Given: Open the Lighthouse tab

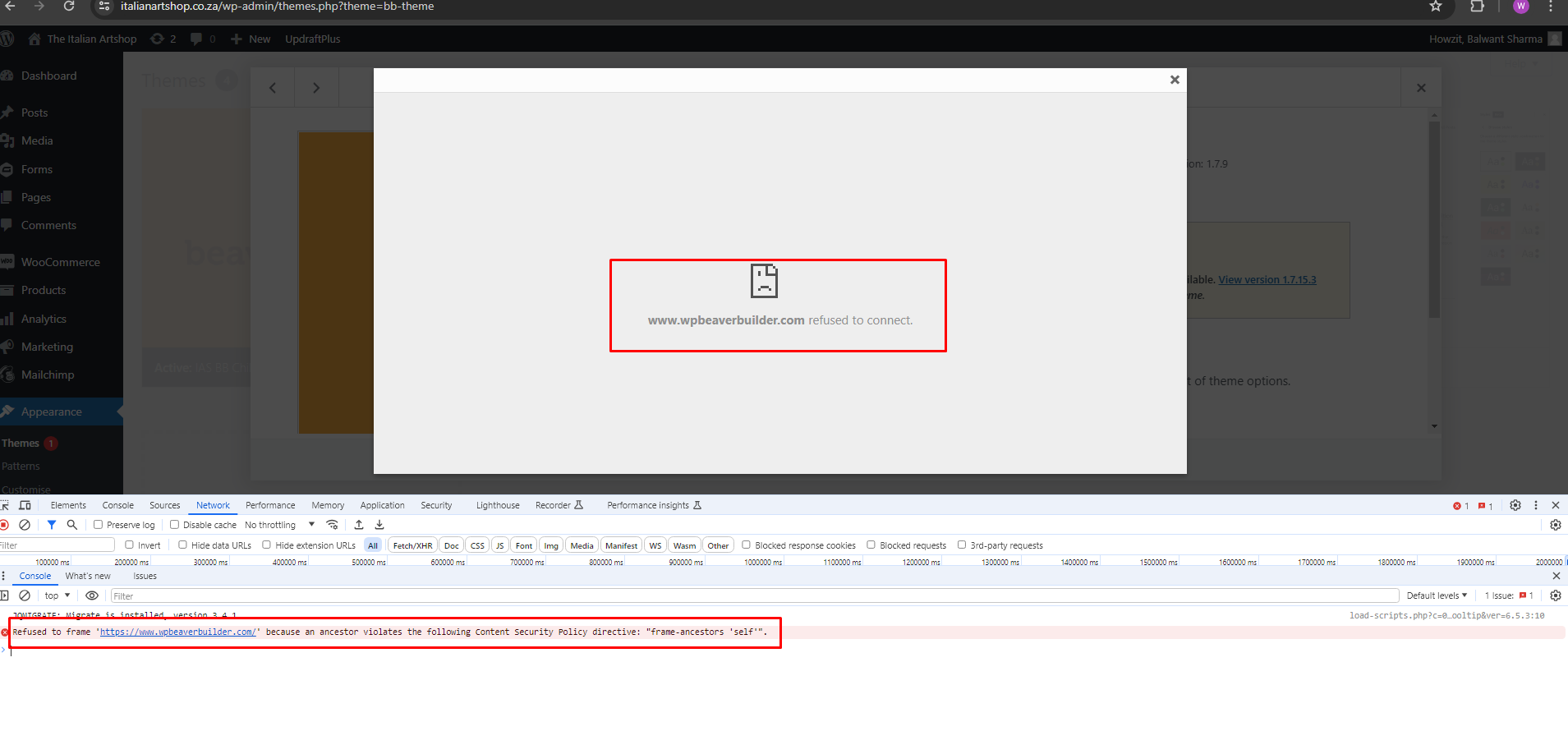Looking at the screenshot, I should (498, 505).
